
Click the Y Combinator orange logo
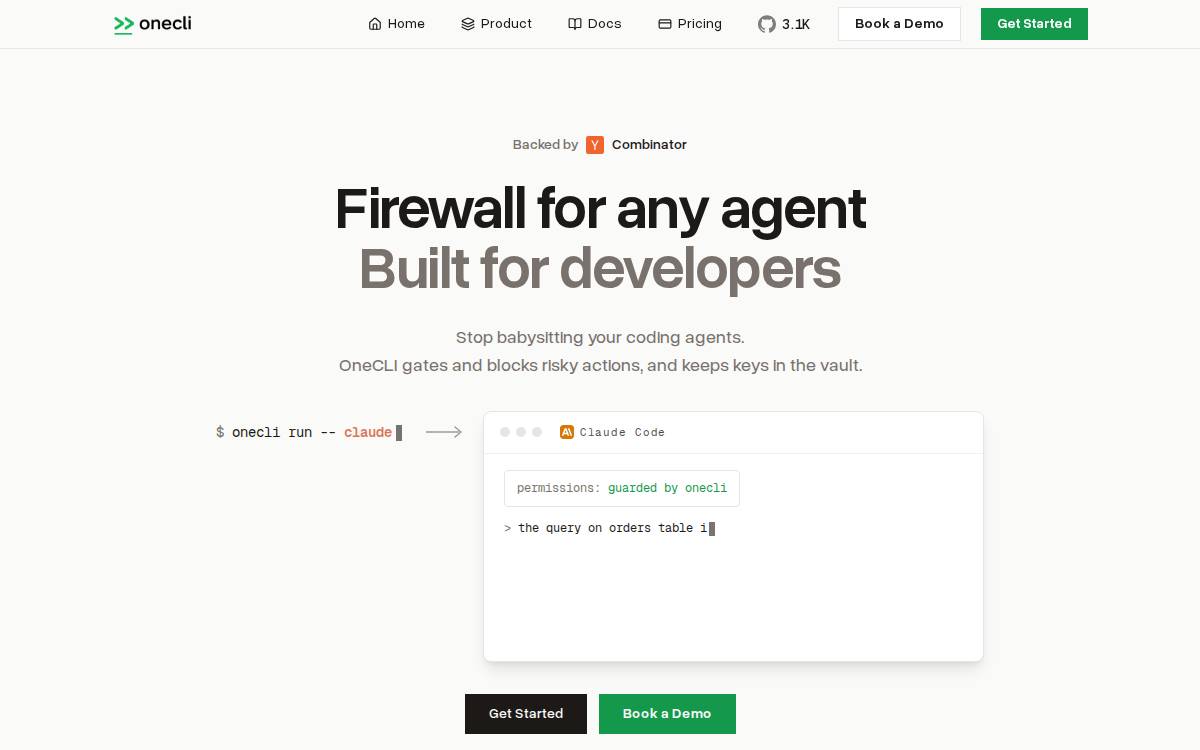595,145
